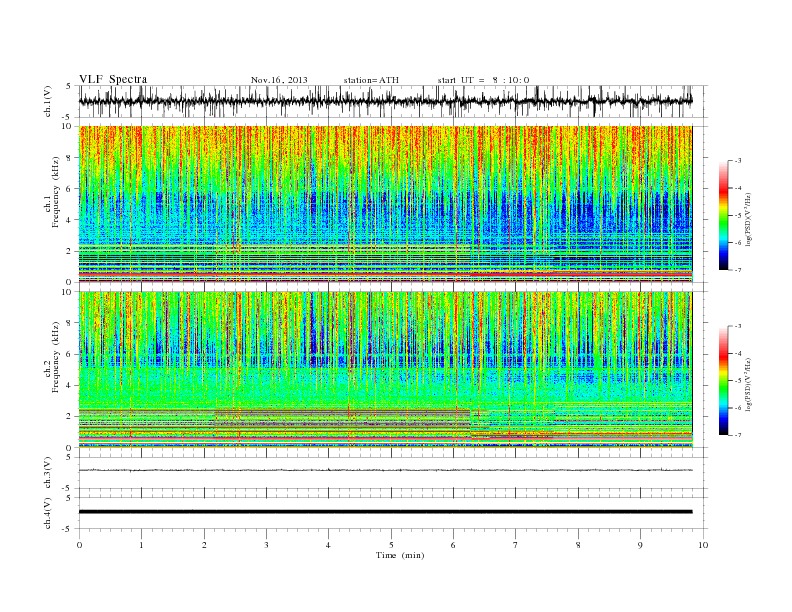Click bottom time-axis tick label "6"

[454, 545]
